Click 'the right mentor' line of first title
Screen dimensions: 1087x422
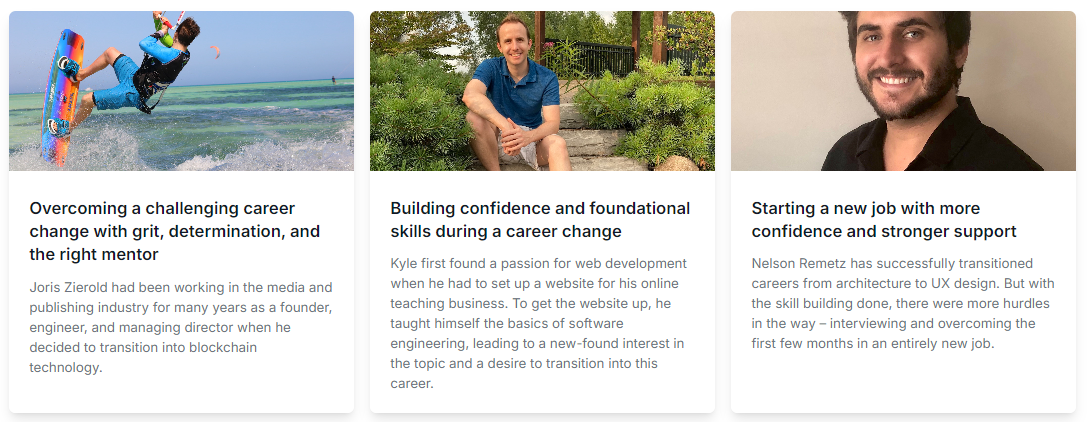tap(94, 254)
